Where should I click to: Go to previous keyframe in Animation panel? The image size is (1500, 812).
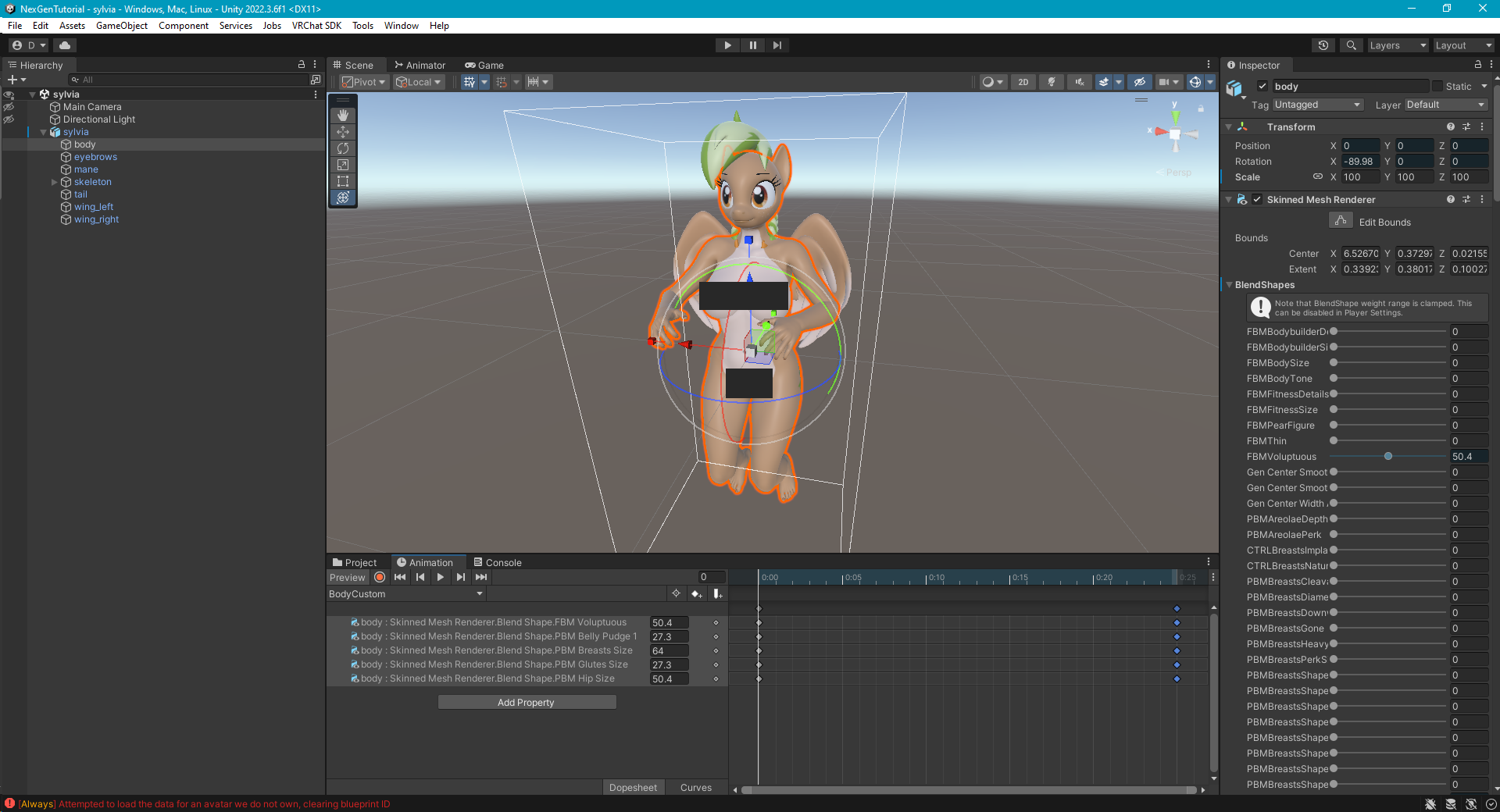[420, 577]
